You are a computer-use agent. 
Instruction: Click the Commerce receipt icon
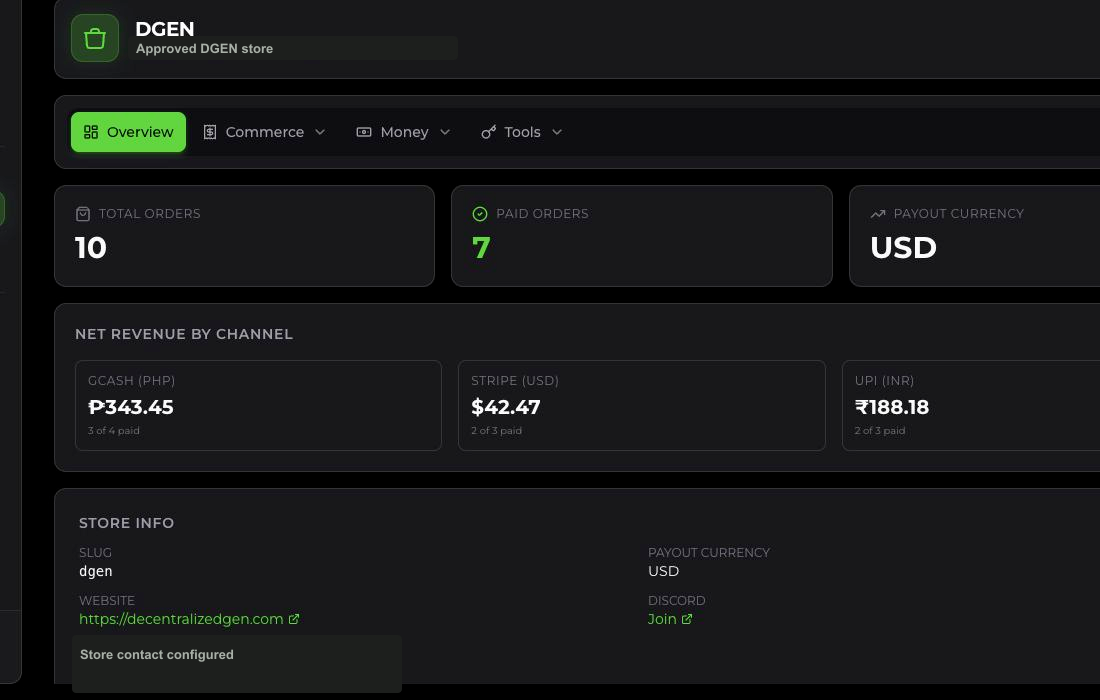(210, 132)
